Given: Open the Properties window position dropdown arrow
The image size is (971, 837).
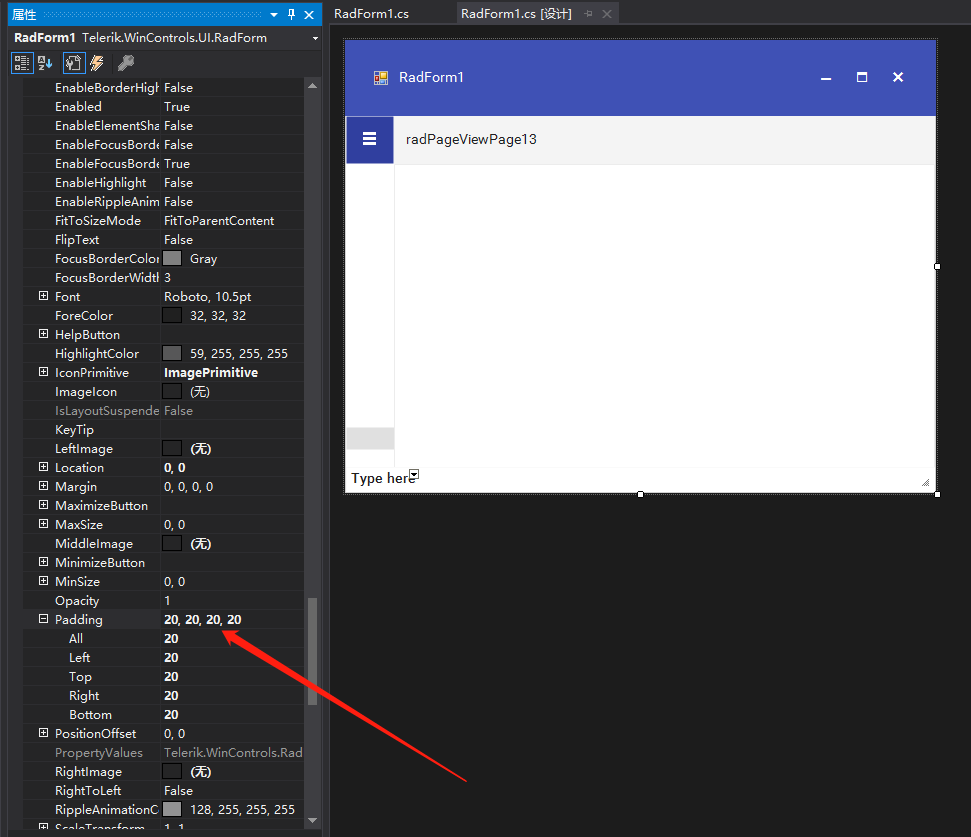Looking at the screenshot, I should coord(274,14).
